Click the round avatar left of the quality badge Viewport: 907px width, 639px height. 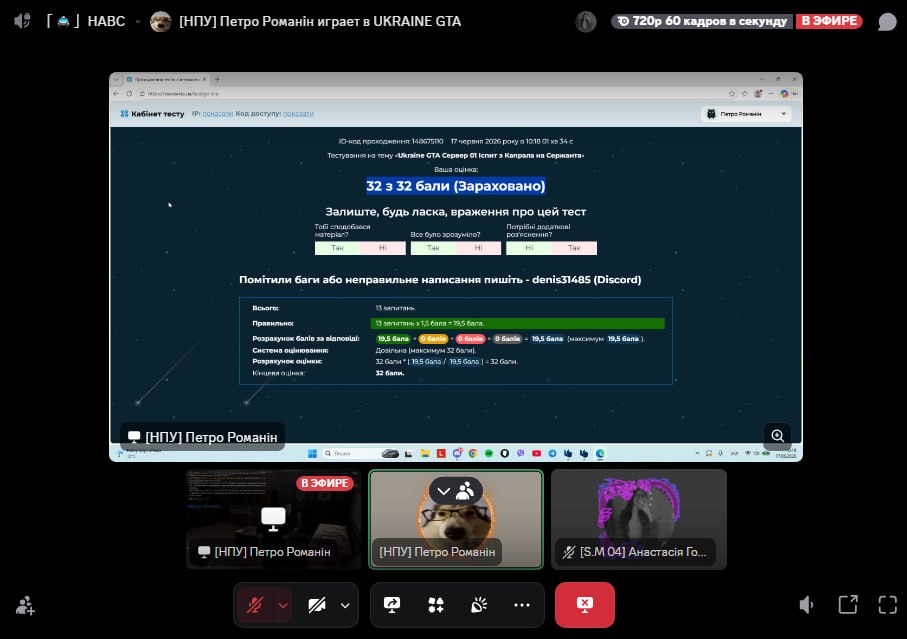[x=586, y=21]
